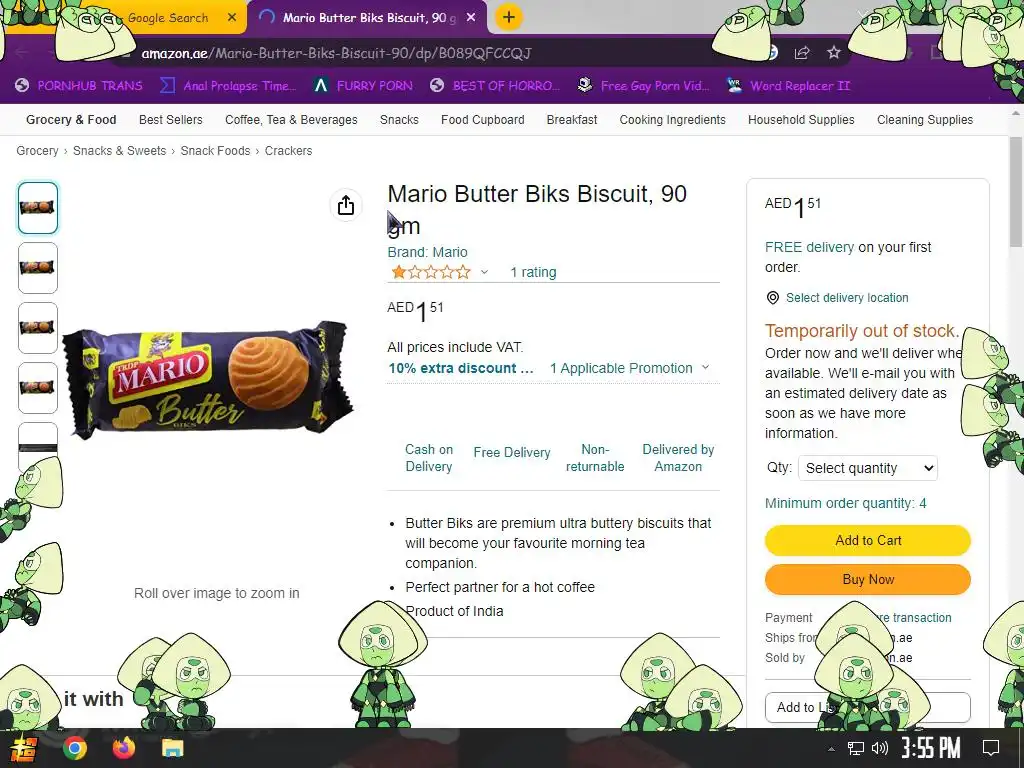Click the page vertical scrollbar
This screenshot has width=1024, height=768.
[x=1016, y=192]
